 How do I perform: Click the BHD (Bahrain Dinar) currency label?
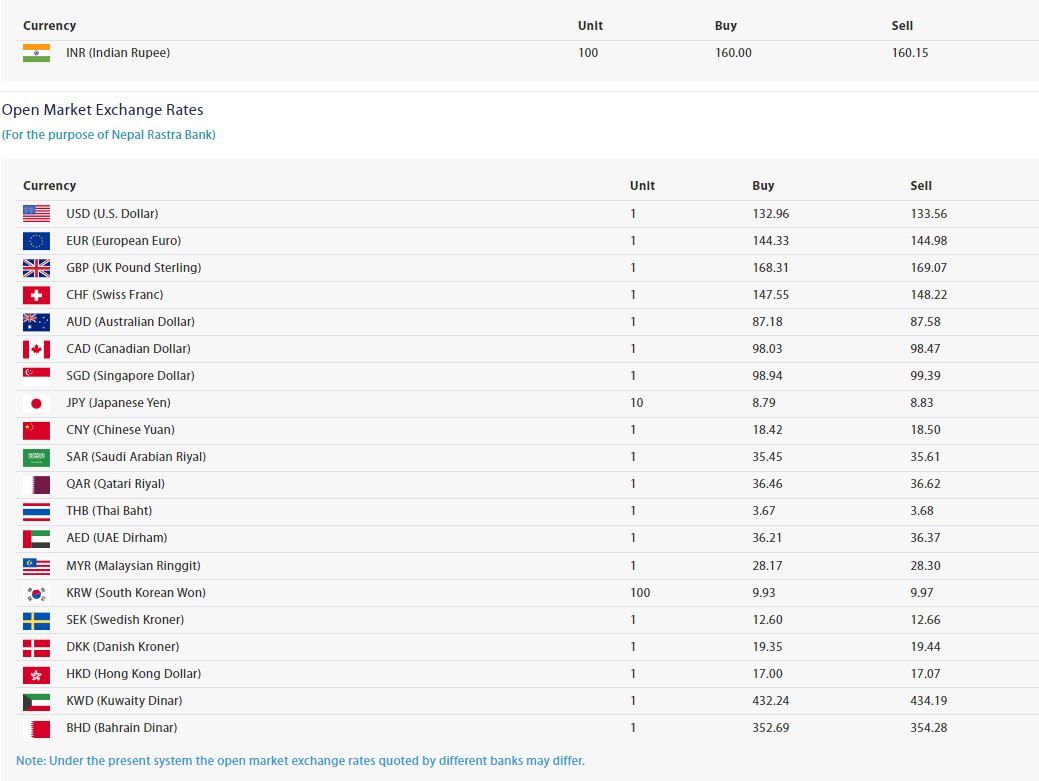coord(121,728)
